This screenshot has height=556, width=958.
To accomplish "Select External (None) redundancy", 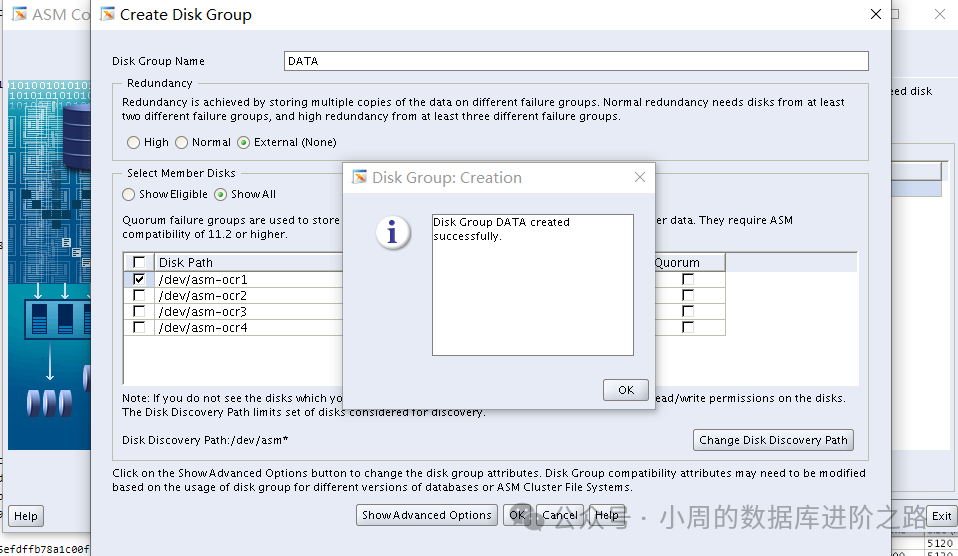I will point(243,143).
